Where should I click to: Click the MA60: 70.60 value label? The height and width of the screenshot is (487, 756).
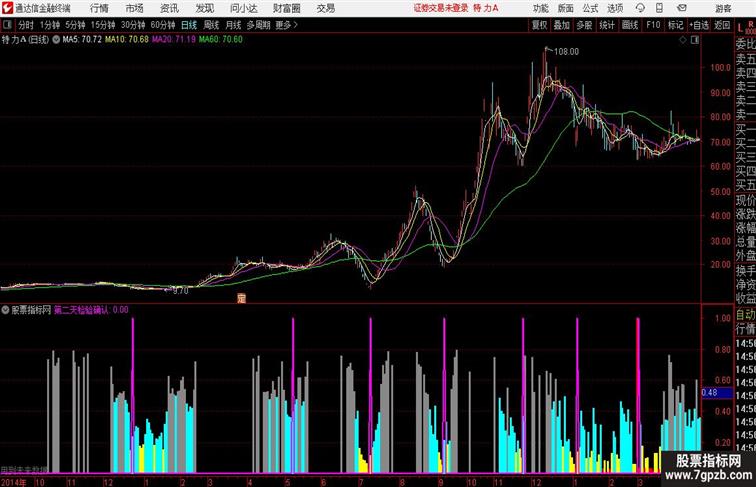[221, 40]
